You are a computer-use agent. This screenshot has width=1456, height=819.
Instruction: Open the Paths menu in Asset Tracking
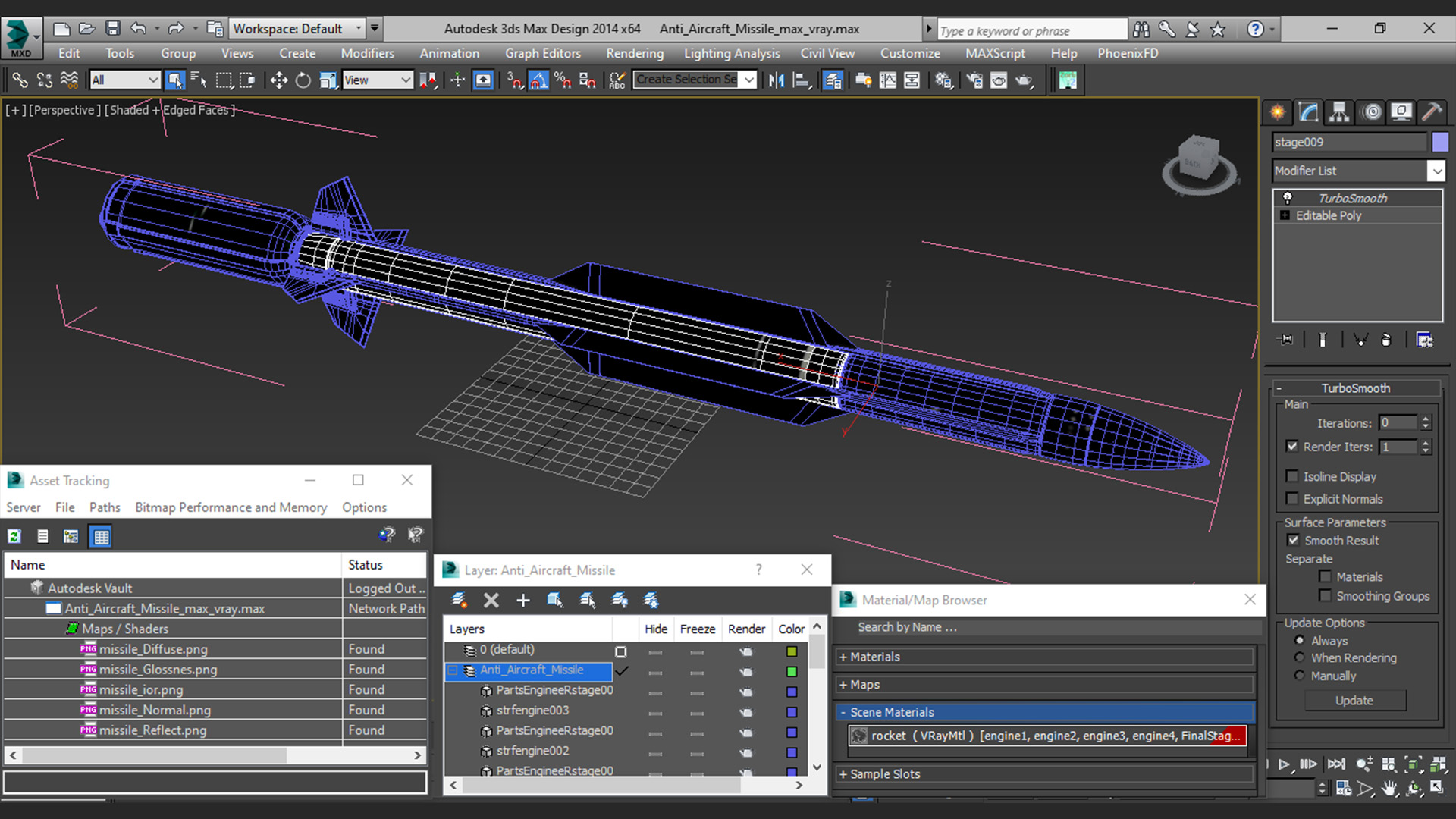click(x=105, y=507)
